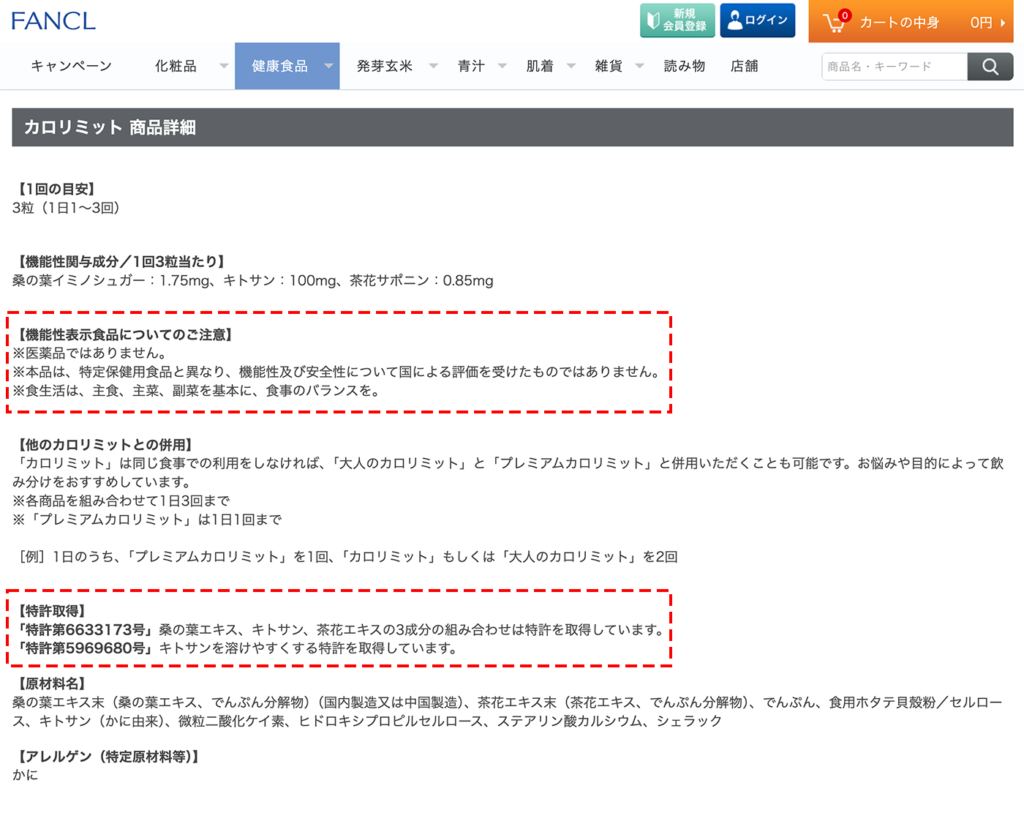
Task: Click the 新規会員登録 beginner mark icon
Action: 652,20
